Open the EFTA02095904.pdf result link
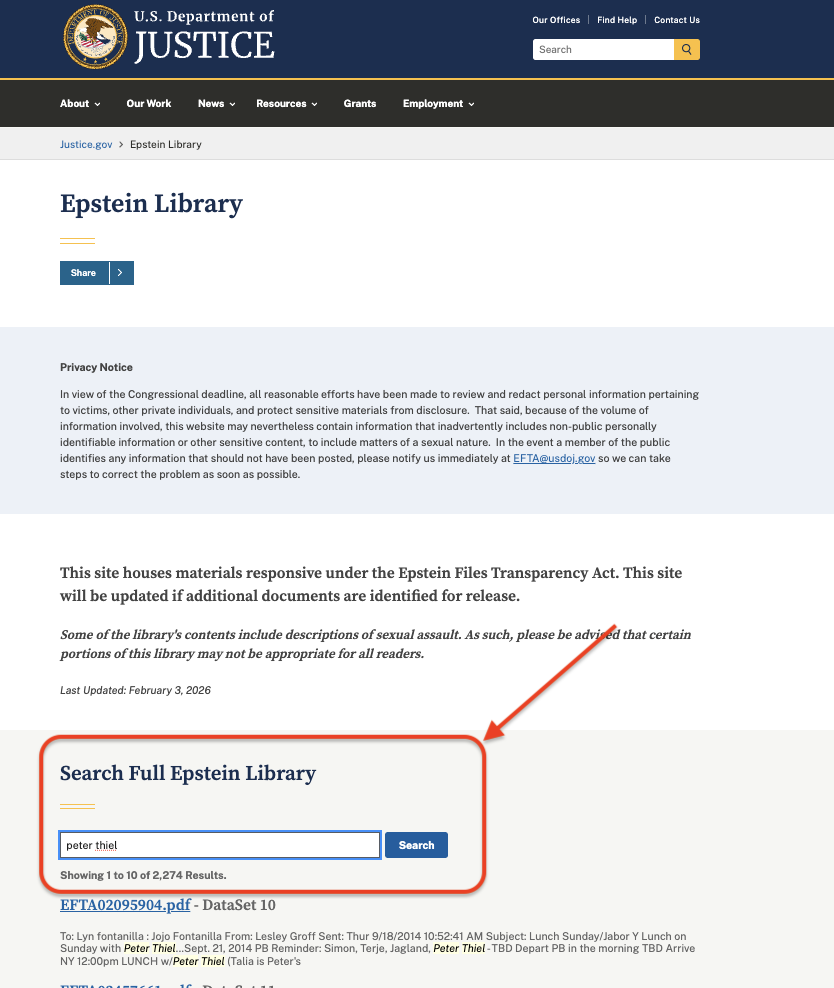 (x=125, y=905)
